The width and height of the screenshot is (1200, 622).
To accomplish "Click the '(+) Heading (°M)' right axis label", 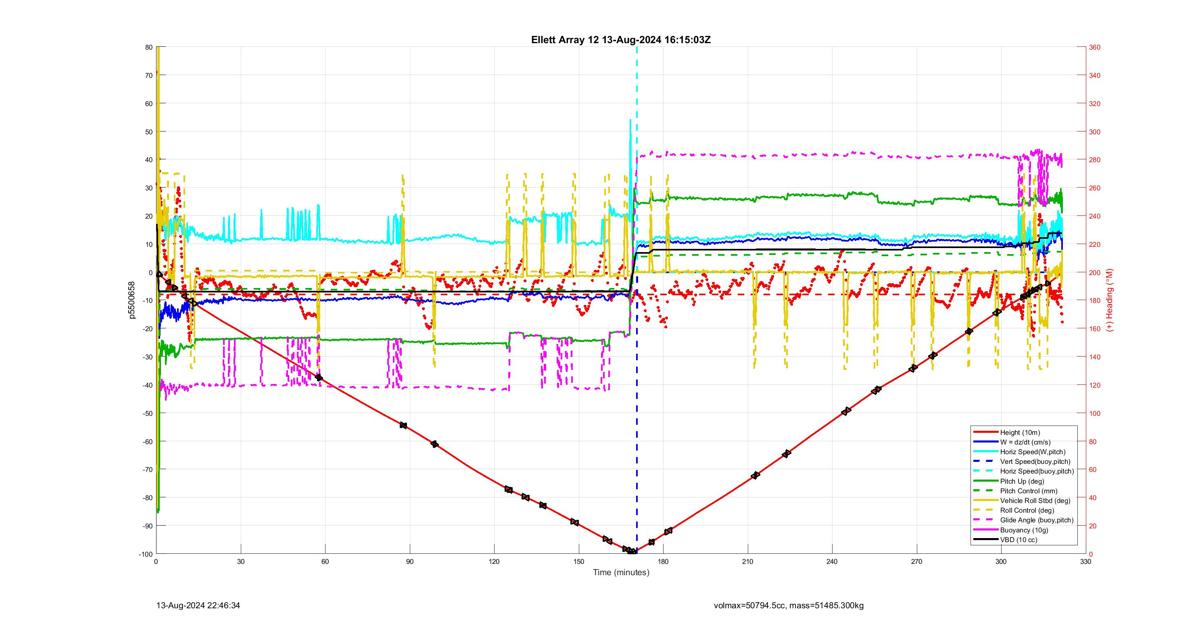I will [1110, 301].
